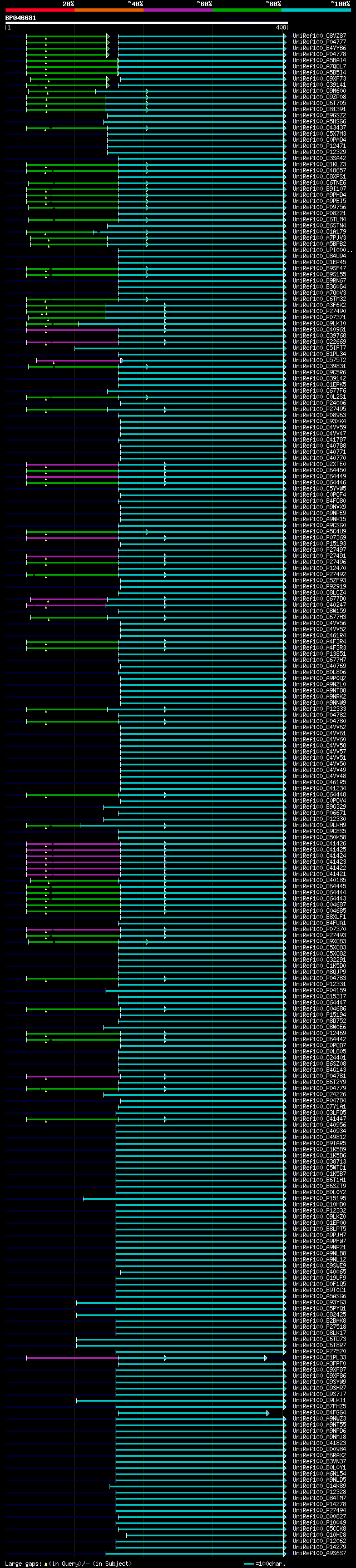Screen dimensions: 356x1568
Task: Select the UniRef100_Q41421 label
Action: (319, 874)
